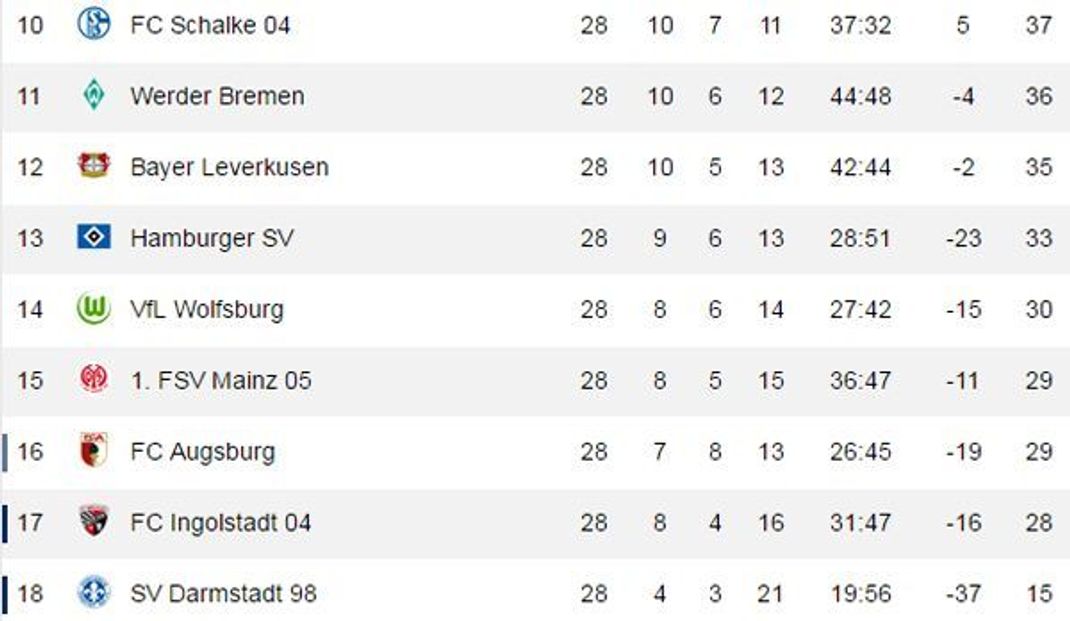
Task: Click the Bayer Leverkusen team name
Action: pyautogui.click(x=229, y=167)
